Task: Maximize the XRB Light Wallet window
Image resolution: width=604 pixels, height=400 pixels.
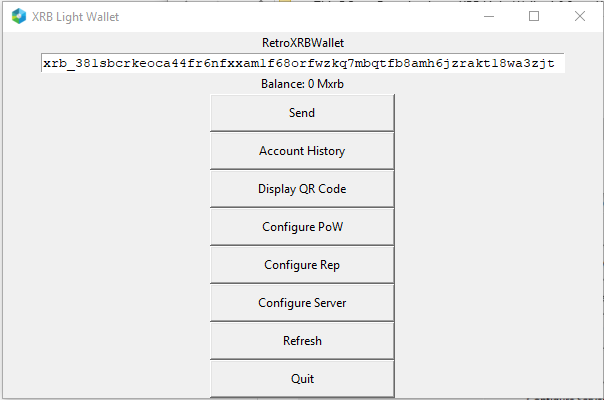Action: click(x=534, y=16)
